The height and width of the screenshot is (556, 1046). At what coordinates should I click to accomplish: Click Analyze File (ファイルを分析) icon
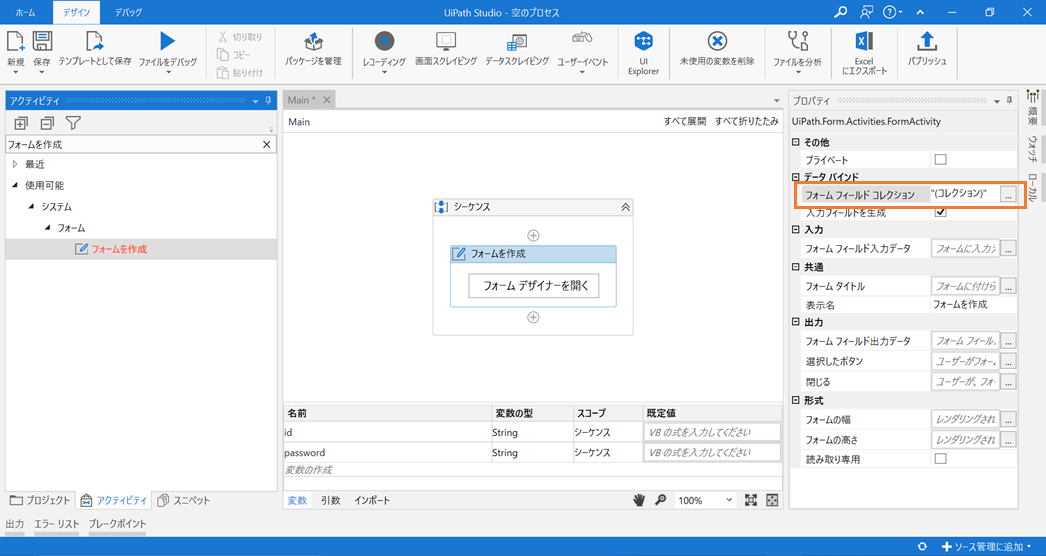coord(797,41)
